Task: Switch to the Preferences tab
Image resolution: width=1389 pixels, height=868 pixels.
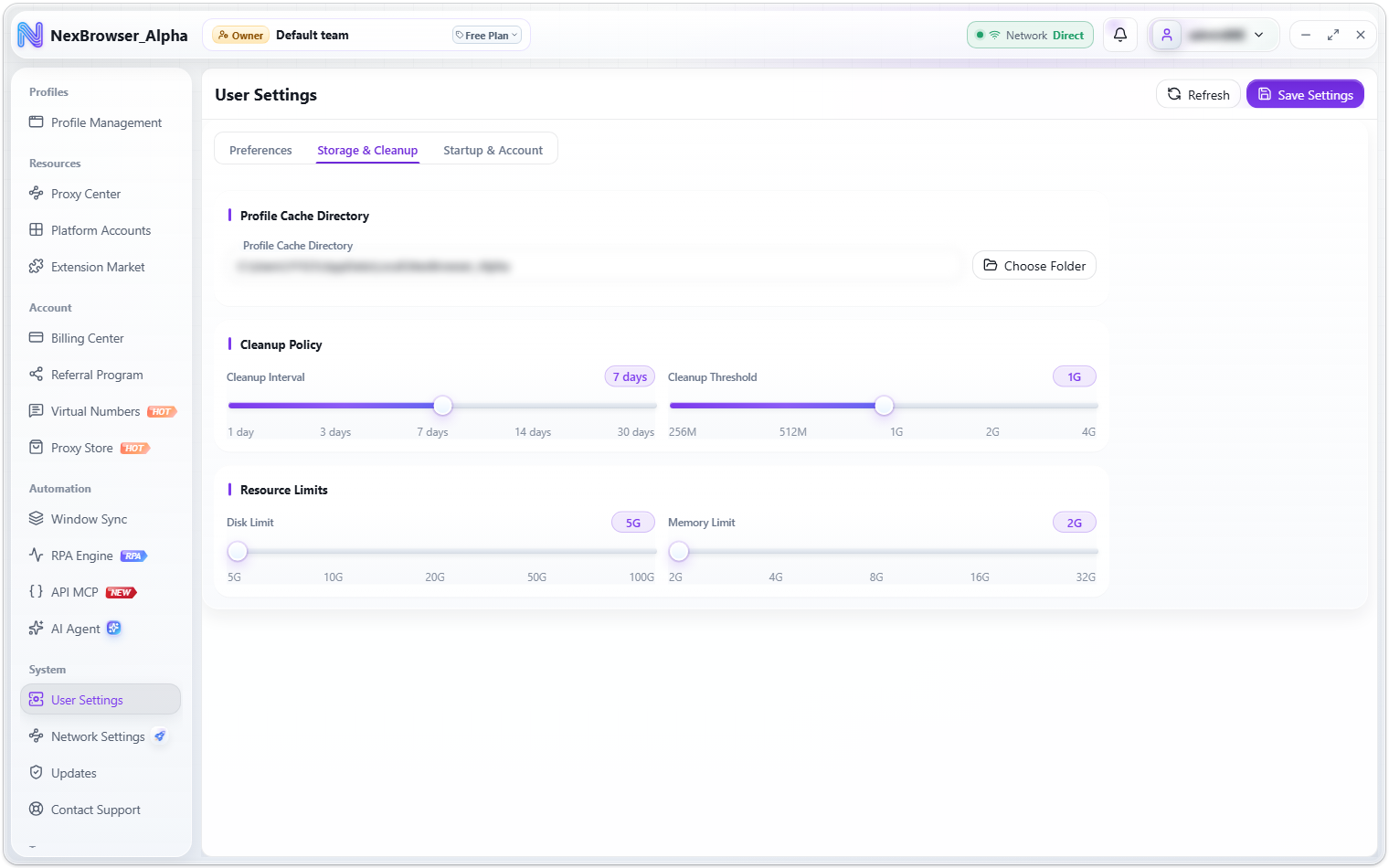Action: pyautogui.click(x=260, y=150)
